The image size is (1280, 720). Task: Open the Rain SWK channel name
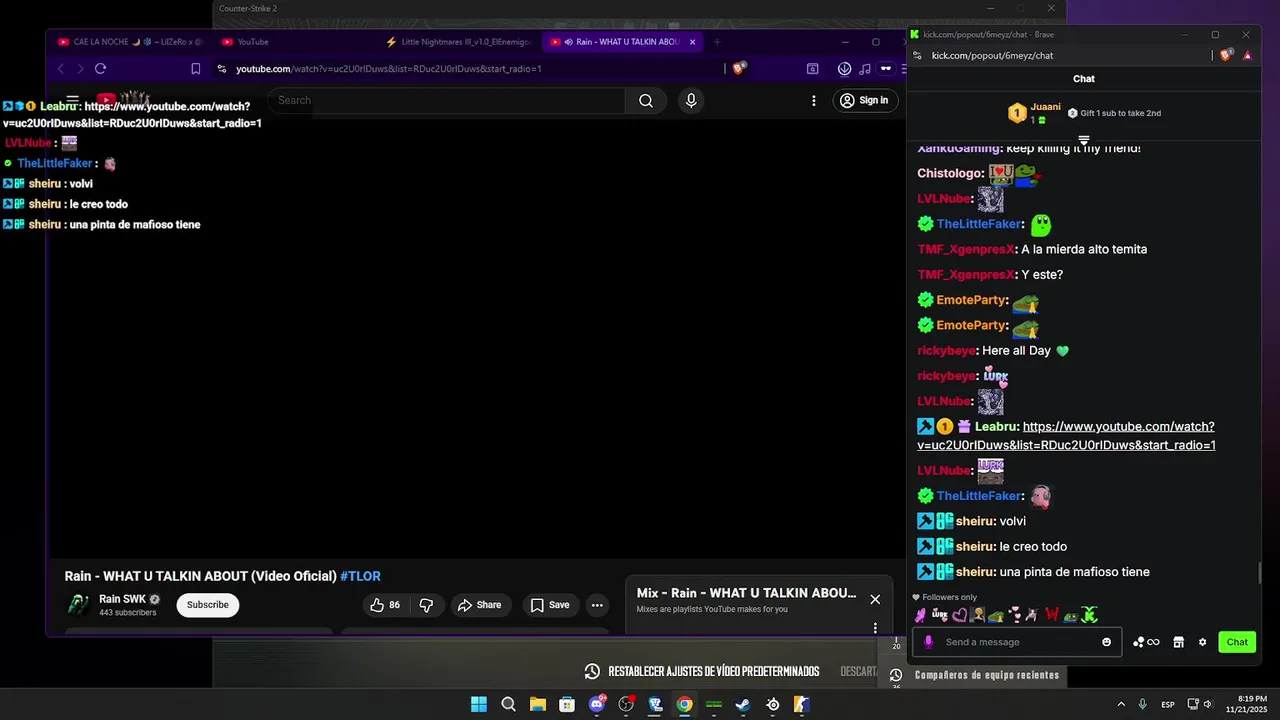(x=122, y=599)
